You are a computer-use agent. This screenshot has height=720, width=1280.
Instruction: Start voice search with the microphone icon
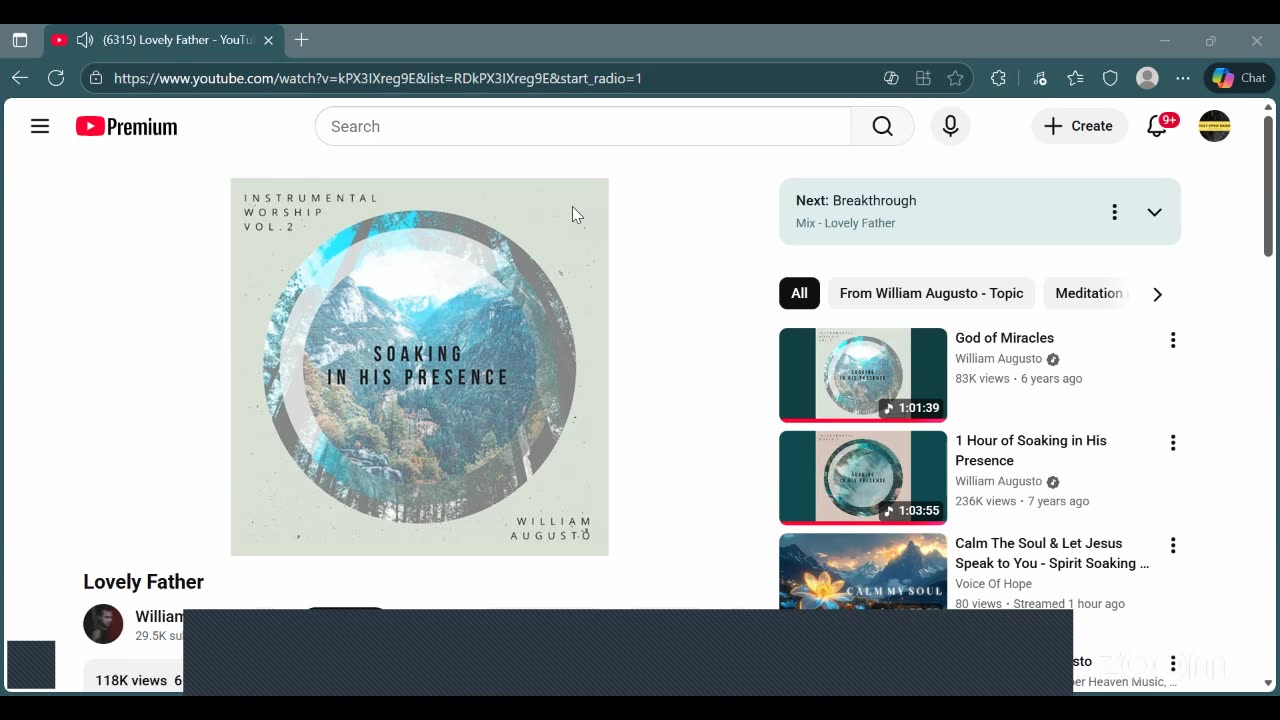coord(950,126)
